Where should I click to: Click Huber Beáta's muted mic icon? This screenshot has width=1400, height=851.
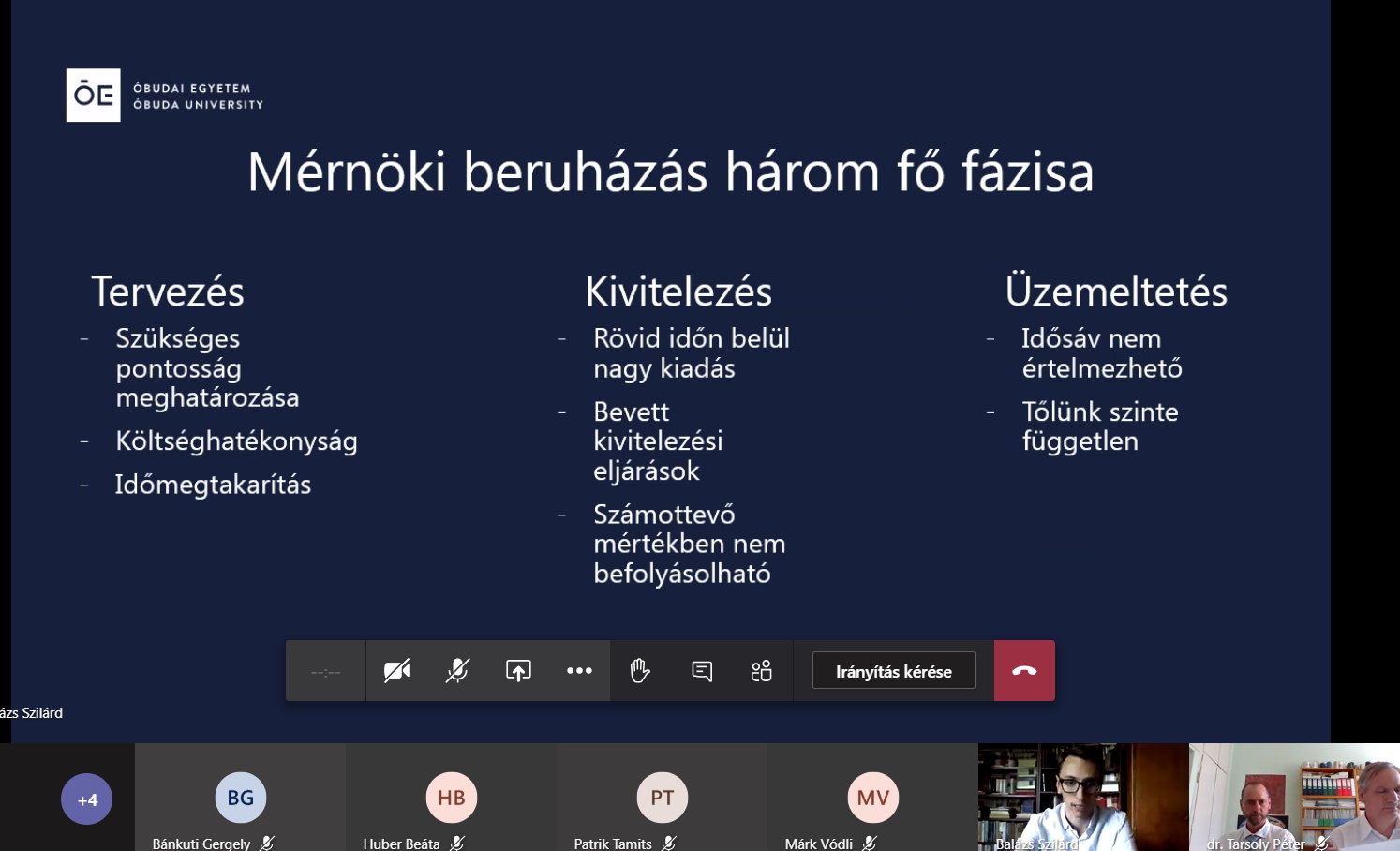pyautogui.click(x=457, y=844)
